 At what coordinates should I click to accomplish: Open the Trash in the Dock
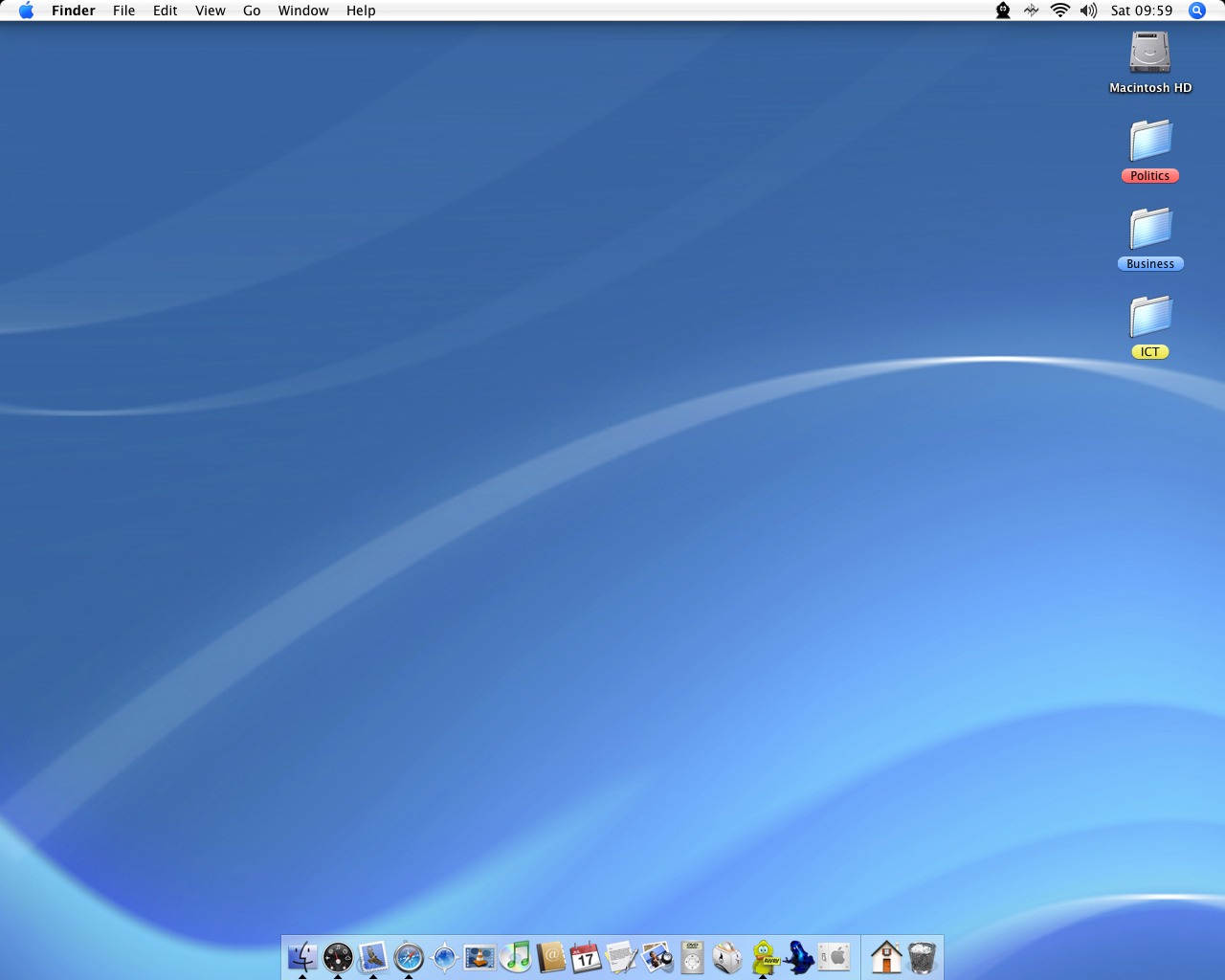(x=922, y=956)
